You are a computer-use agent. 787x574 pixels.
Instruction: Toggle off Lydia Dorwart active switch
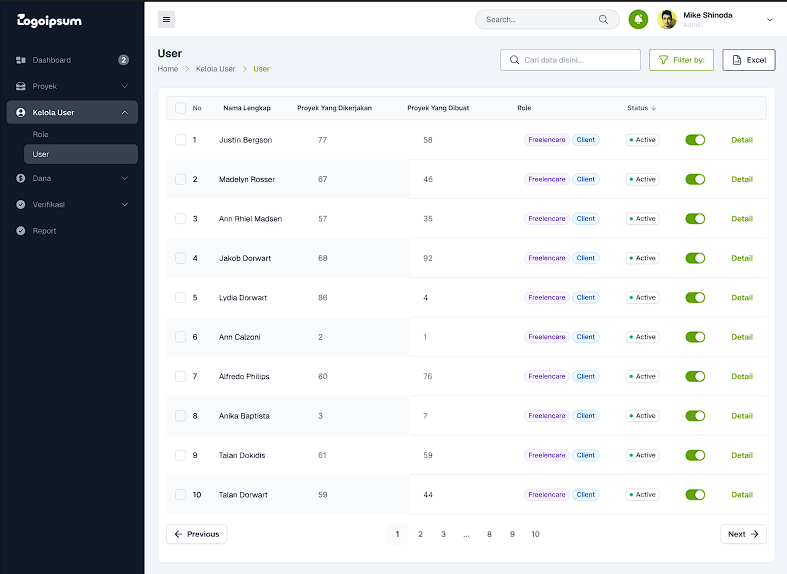695,298
